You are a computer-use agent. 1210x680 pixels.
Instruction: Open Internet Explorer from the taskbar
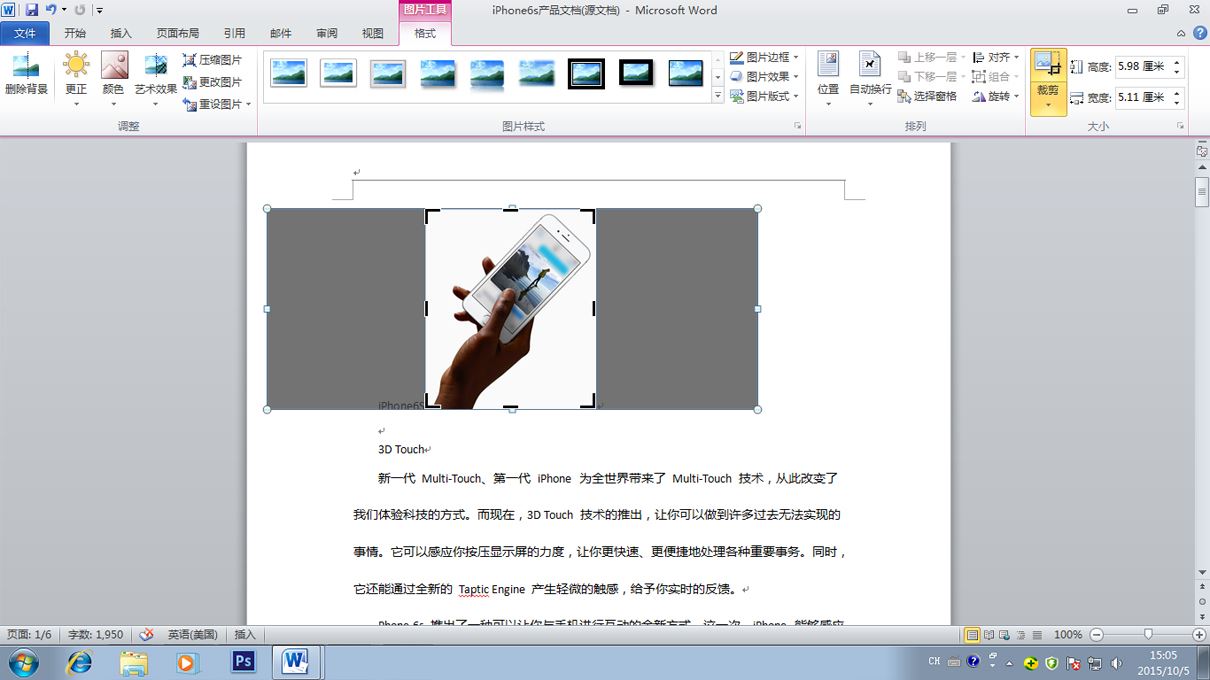pyautogui.click(x=80, y=662)
